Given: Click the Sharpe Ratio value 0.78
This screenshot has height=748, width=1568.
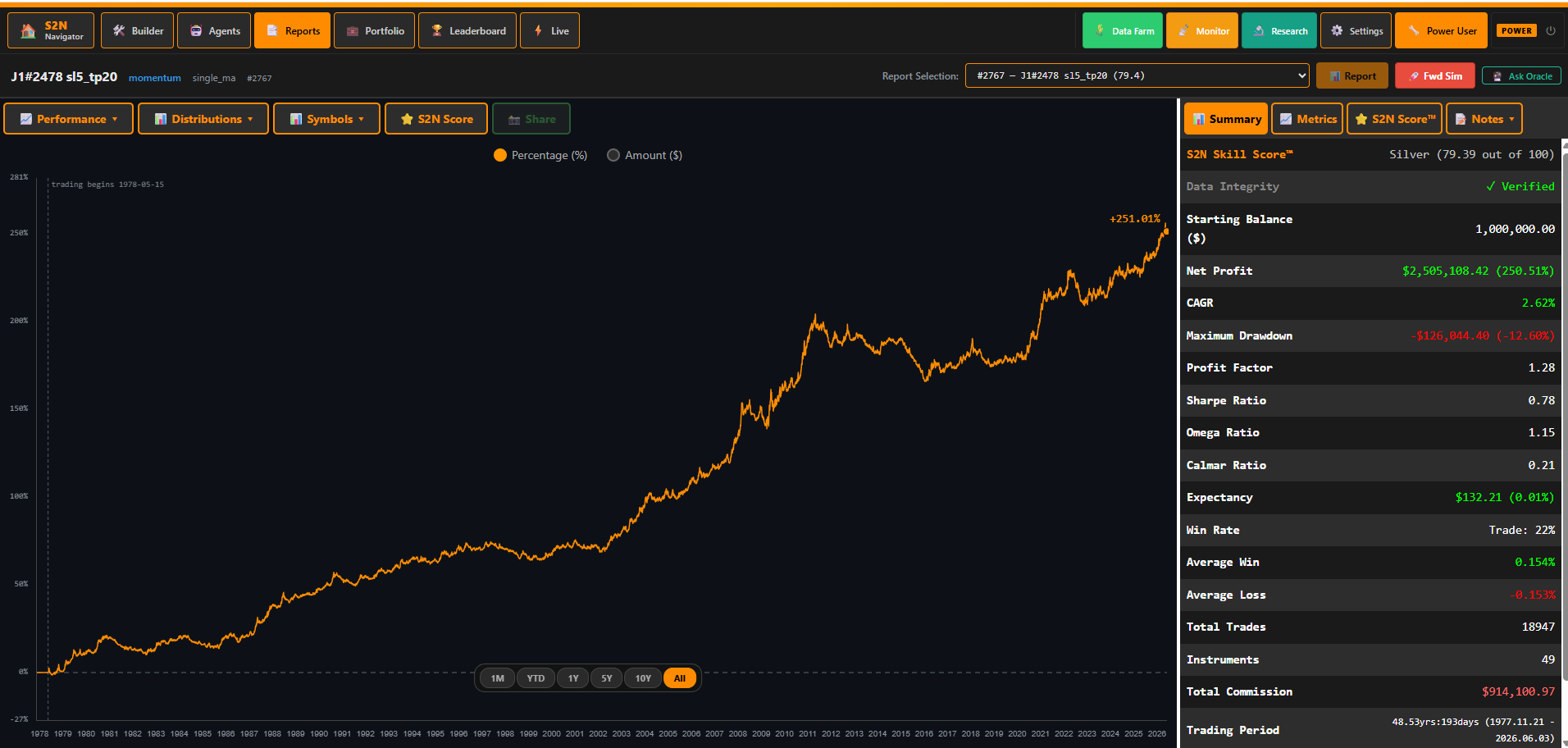Looking at the screenshot, I should click(1542, 400).
